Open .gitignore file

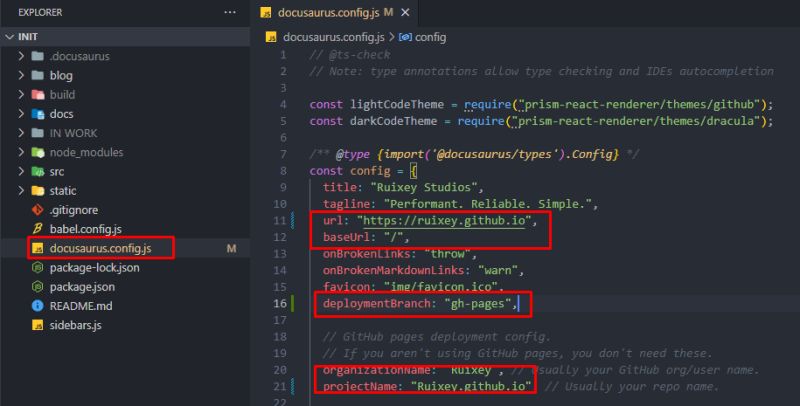click(x=74, y=210)
